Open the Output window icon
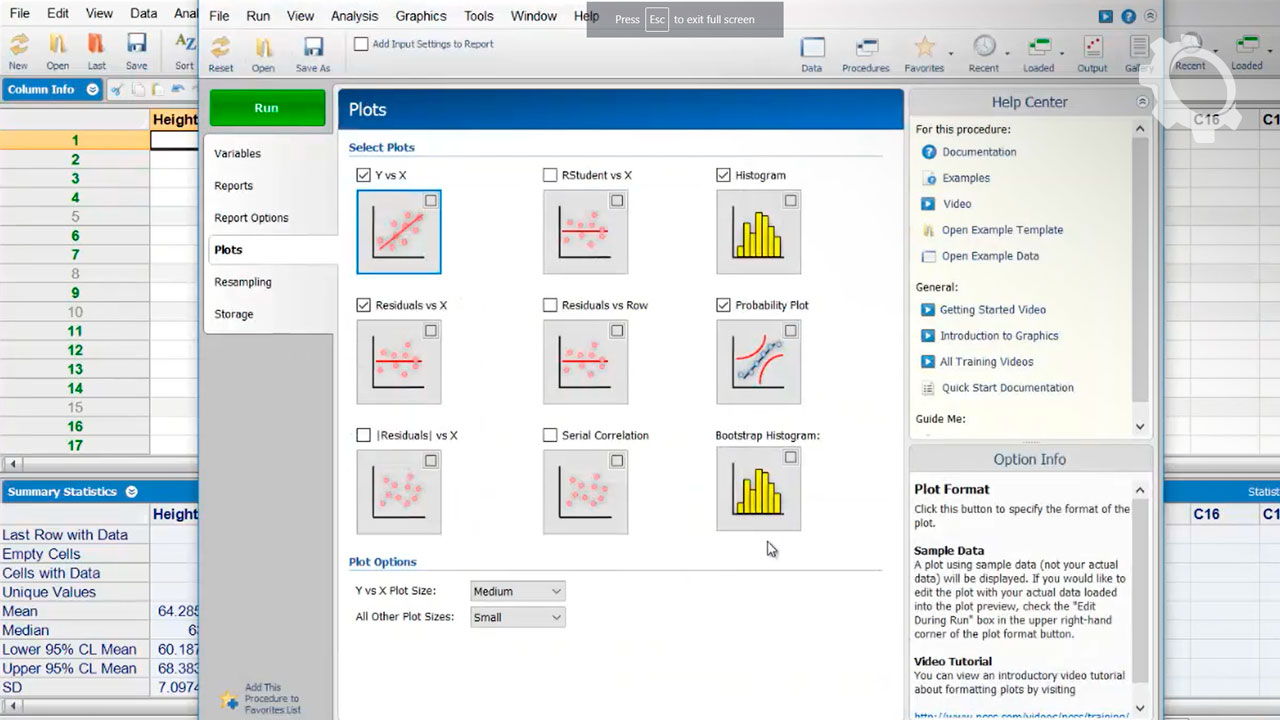This screenshot has height=720, width=1280. 1092,48
